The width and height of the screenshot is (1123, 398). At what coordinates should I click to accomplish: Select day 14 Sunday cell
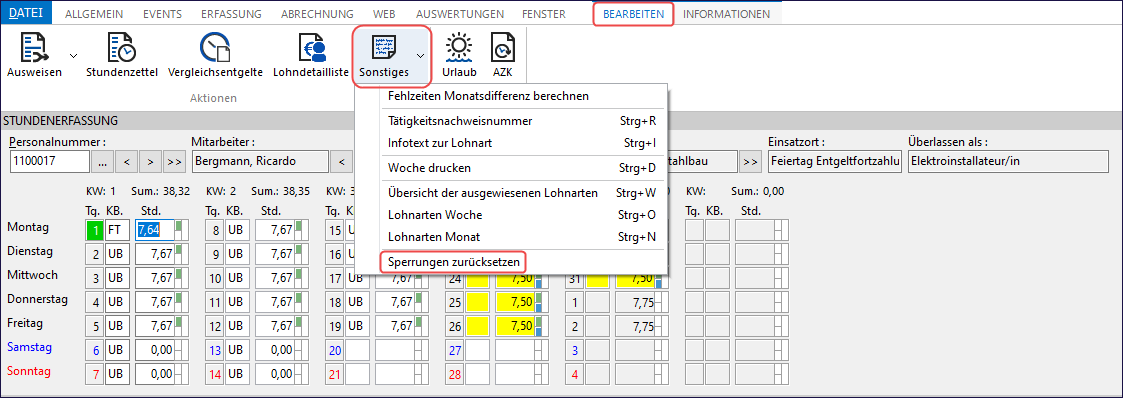(214, 374)
